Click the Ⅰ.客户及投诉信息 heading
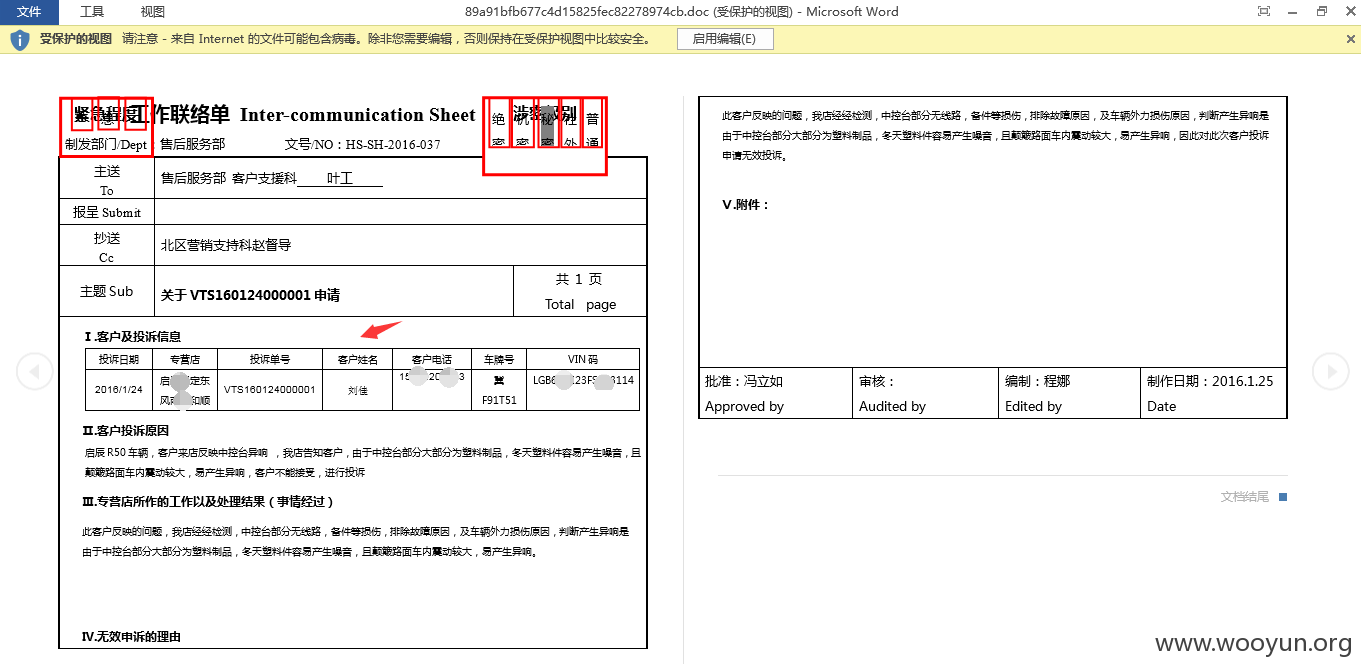Screen dimensions: 1361x672 point(132,337)
